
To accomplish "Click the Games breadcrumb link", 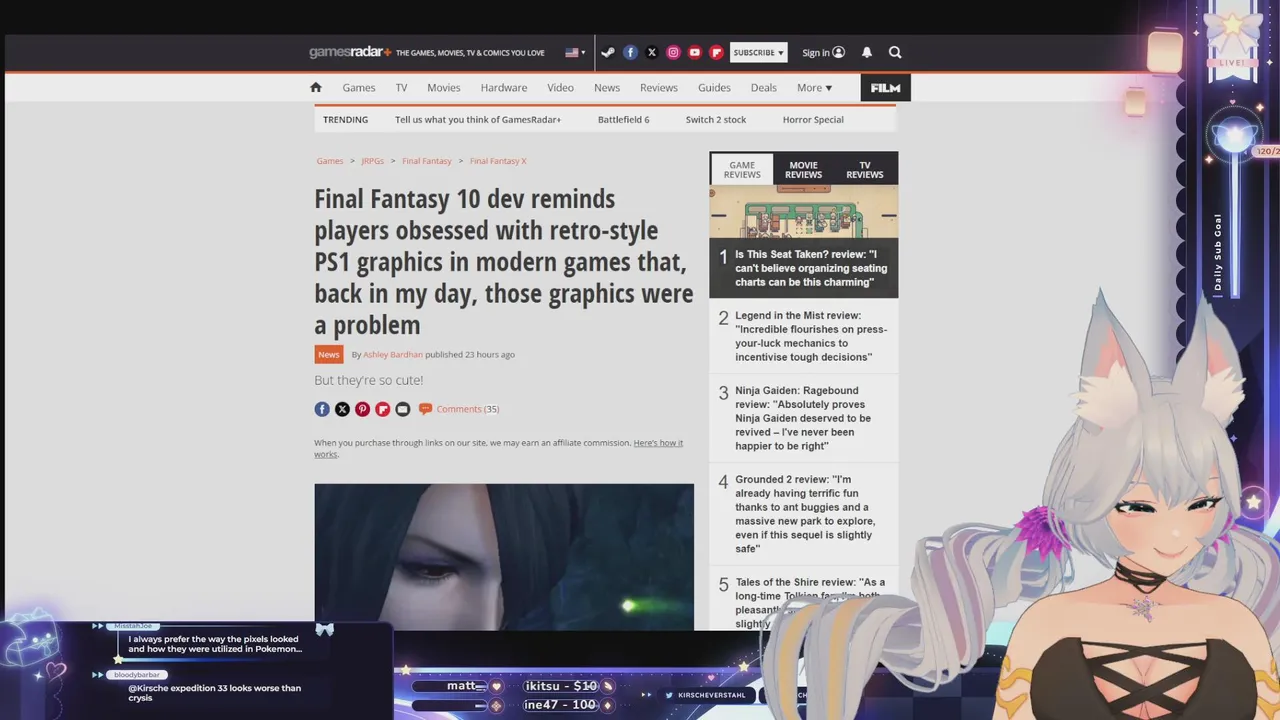I will [330, 161].
